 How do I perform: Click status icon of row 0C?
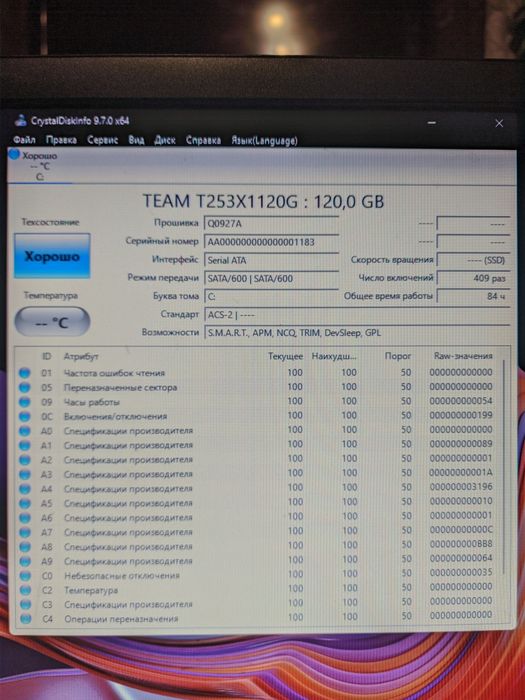pyautogui.click(x=25, y=417)
